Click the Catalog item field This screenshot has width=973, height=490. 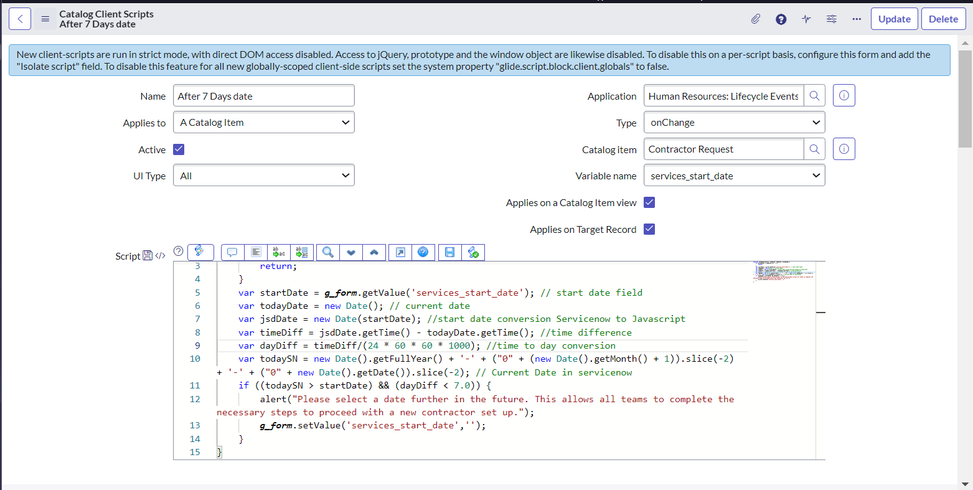[x=724, y=149]
